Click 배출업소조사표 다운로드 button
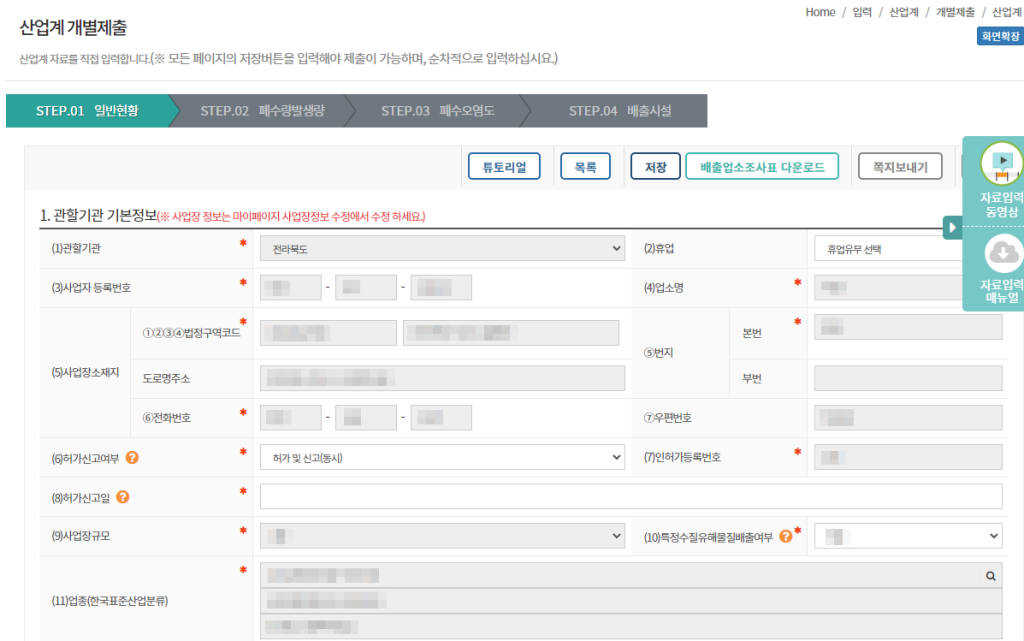Image resolution: width=1024 pixels, height=641 pixels. [762, 166]
